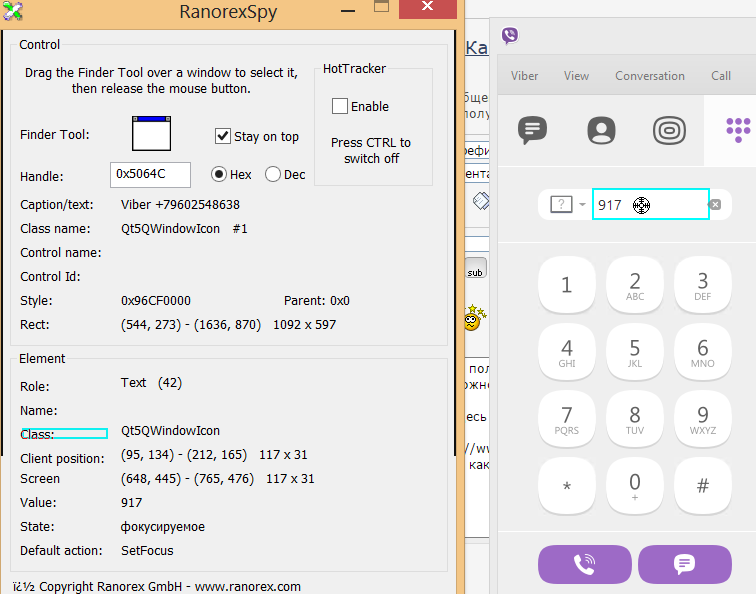Open the Viber chats tab icon
The width and height of the screenshot is (756, 594).
click(532, 130)
